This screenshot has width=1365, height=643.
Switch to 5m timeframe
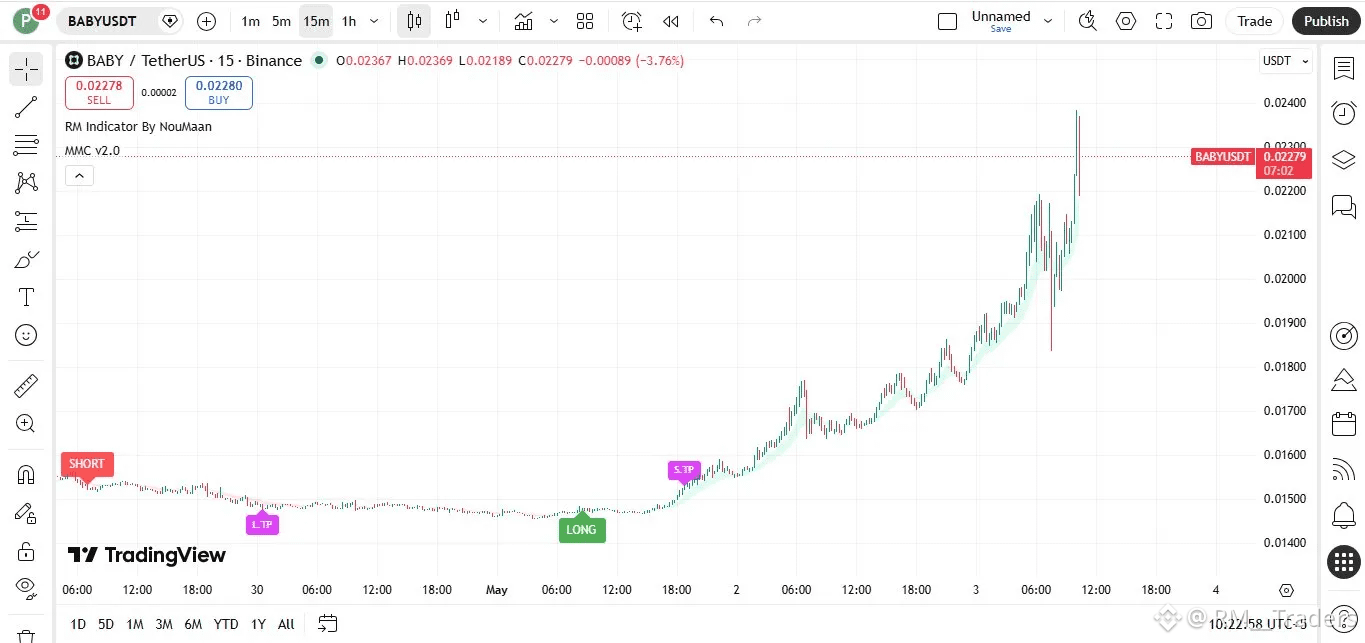point(282,21)
